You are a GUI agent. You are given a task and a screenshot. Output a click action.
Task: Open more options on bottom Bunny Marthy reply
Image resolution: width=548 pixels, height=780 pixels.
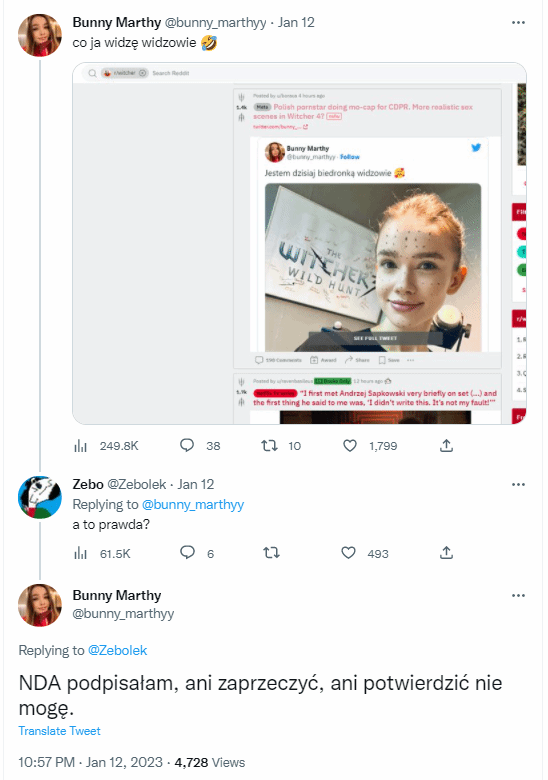518,595
